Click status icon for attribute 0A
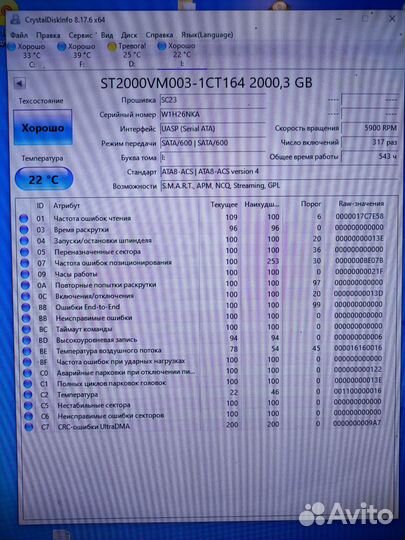 [25, 285]
